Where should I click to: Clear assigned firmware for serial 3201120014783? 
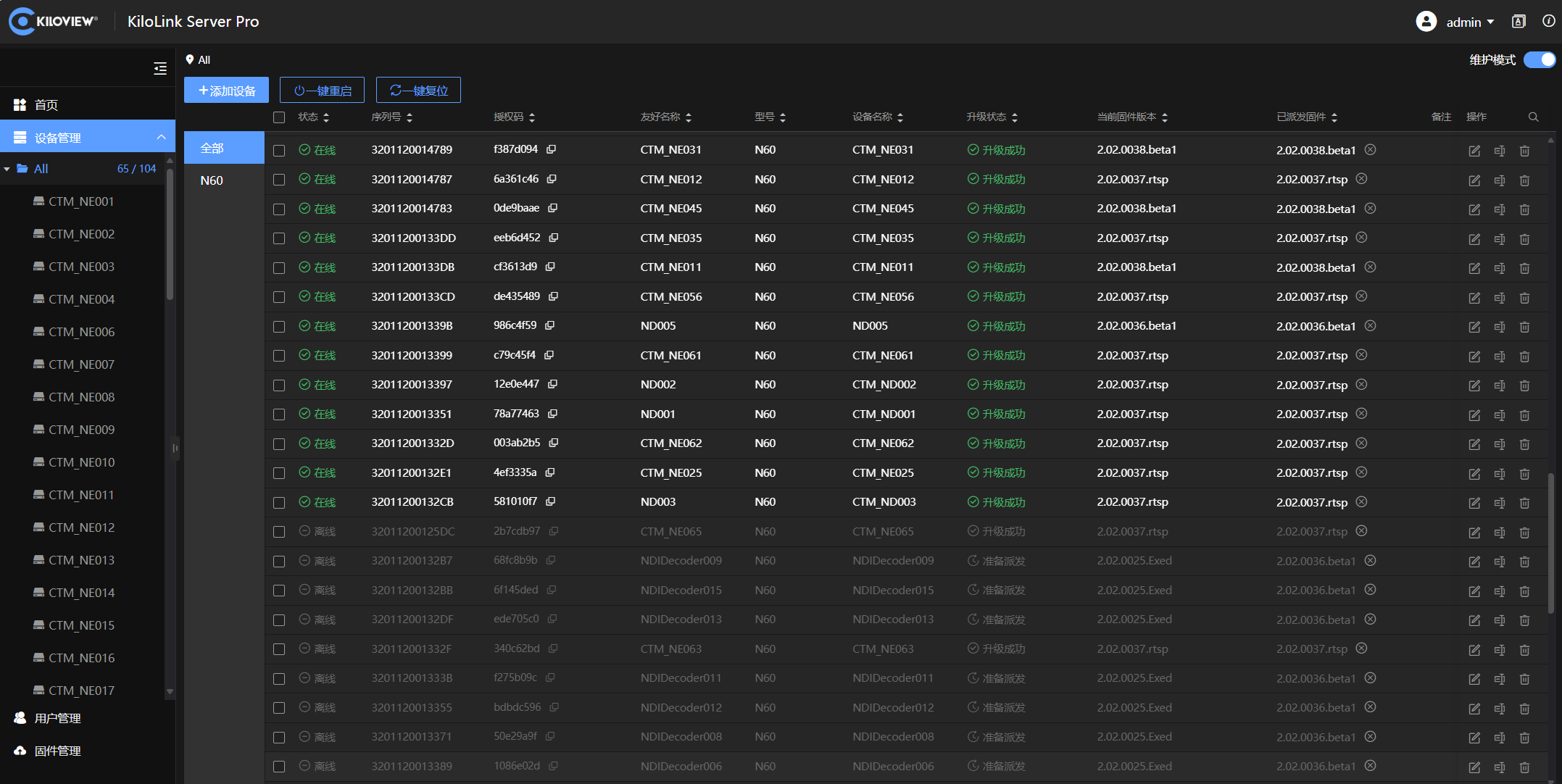[x=1370, y=209]
